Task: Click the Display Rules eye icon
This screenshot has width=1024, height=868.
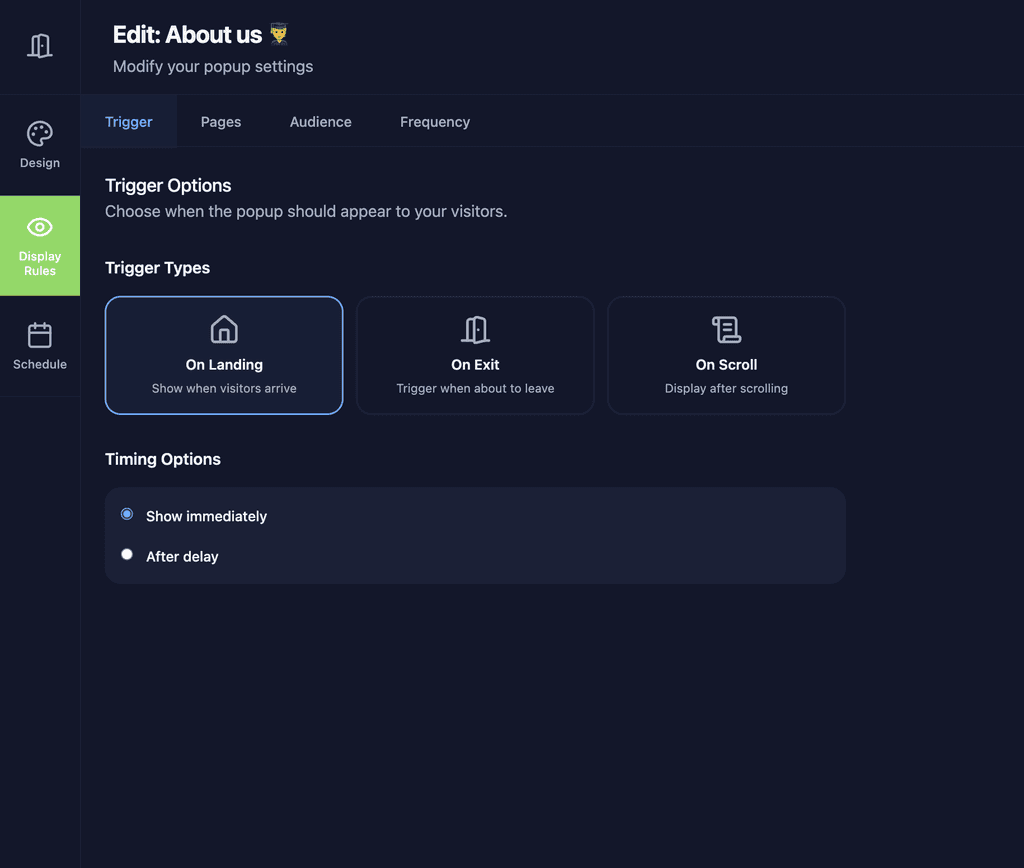Action: [x=40, y=227]
